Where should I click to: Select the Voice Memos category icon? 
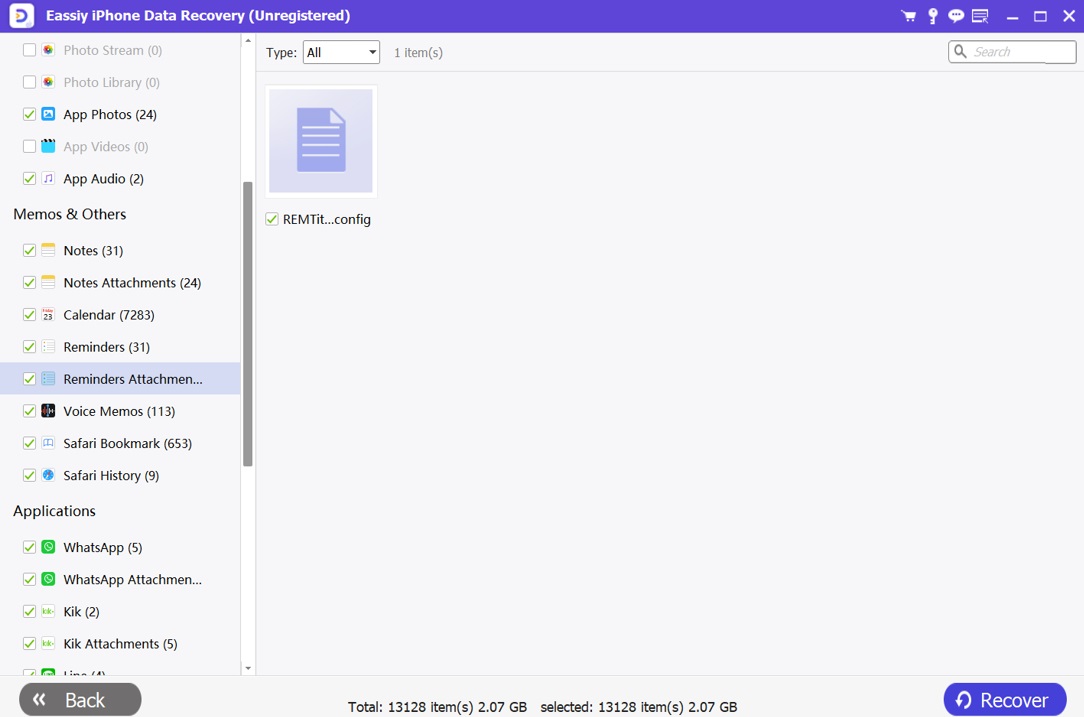[x=48, y=411]
